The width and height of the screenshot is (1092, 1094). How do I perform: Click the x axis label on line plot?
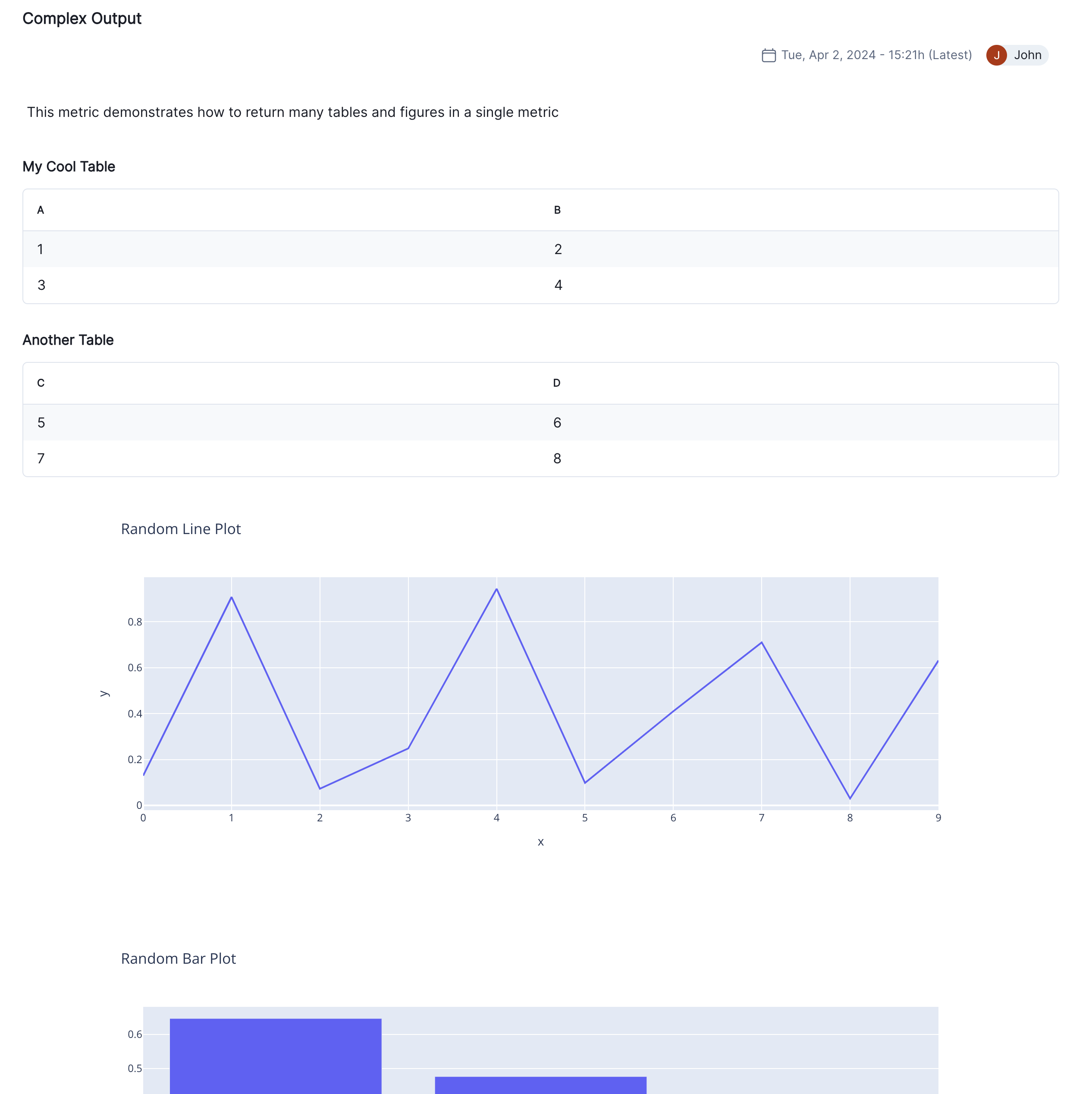pos(541,842)
